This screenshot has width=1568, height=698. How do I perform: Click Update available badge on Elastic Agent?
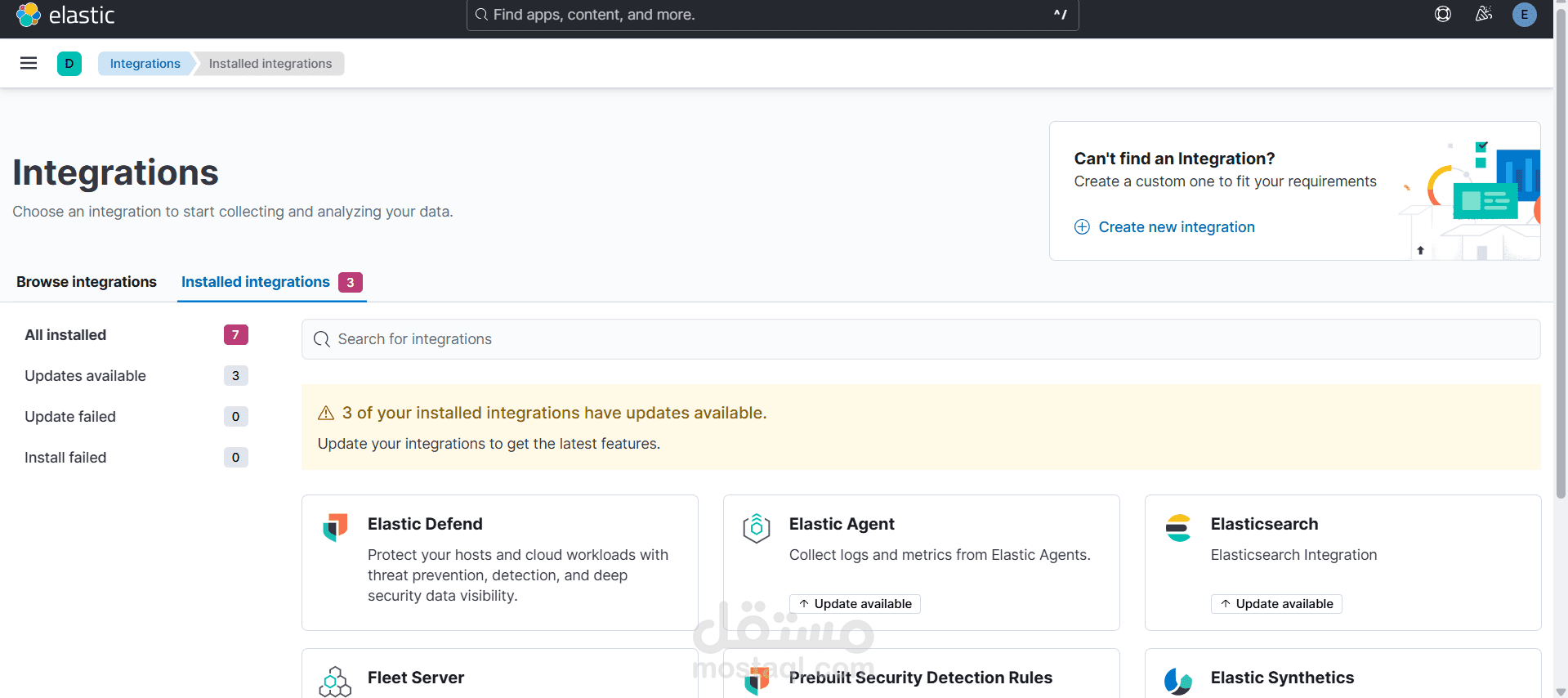pos(855,604)
